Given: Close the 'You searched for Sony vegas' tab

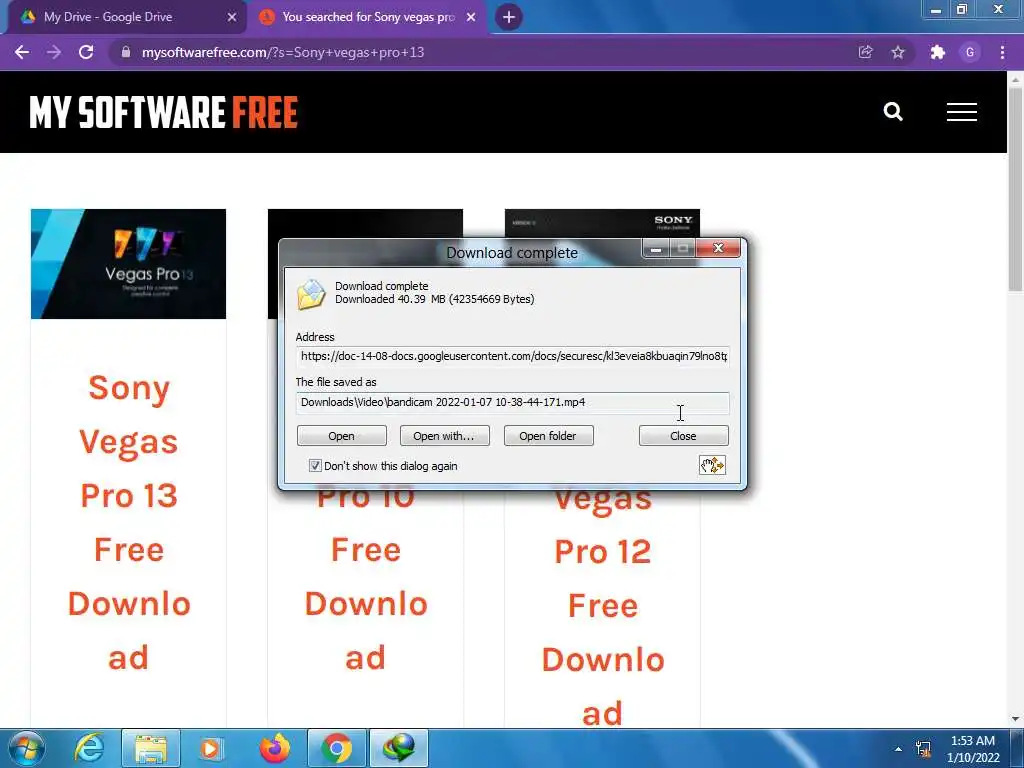Looking at the screenshot, I should pos(471,17).
